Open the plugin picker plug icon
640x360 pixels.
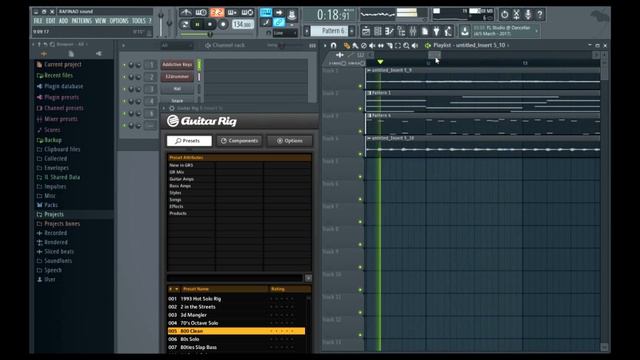tap(436, 31)
